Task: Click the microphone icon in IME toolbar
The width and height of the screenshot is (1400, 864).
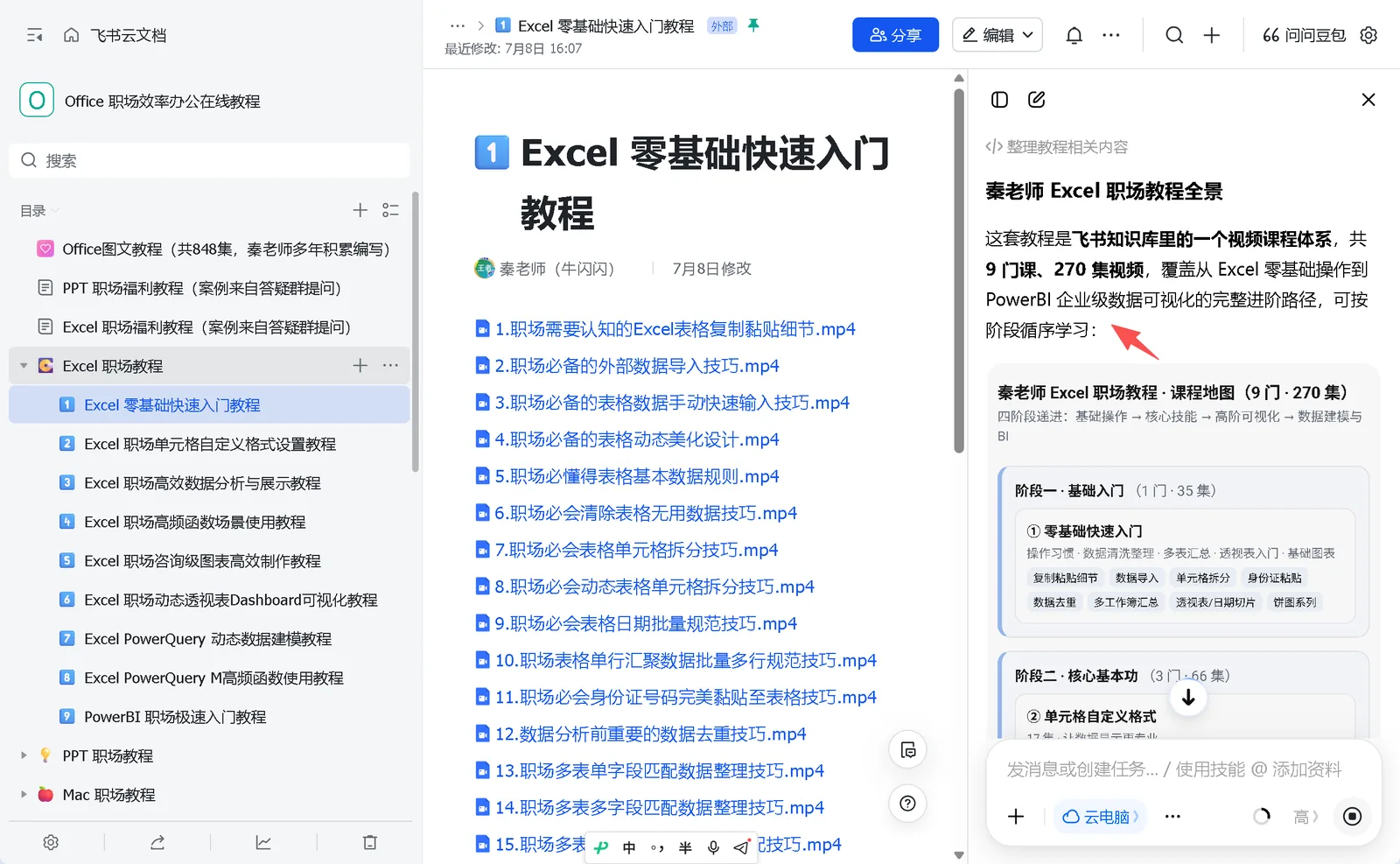Action: 713,847
